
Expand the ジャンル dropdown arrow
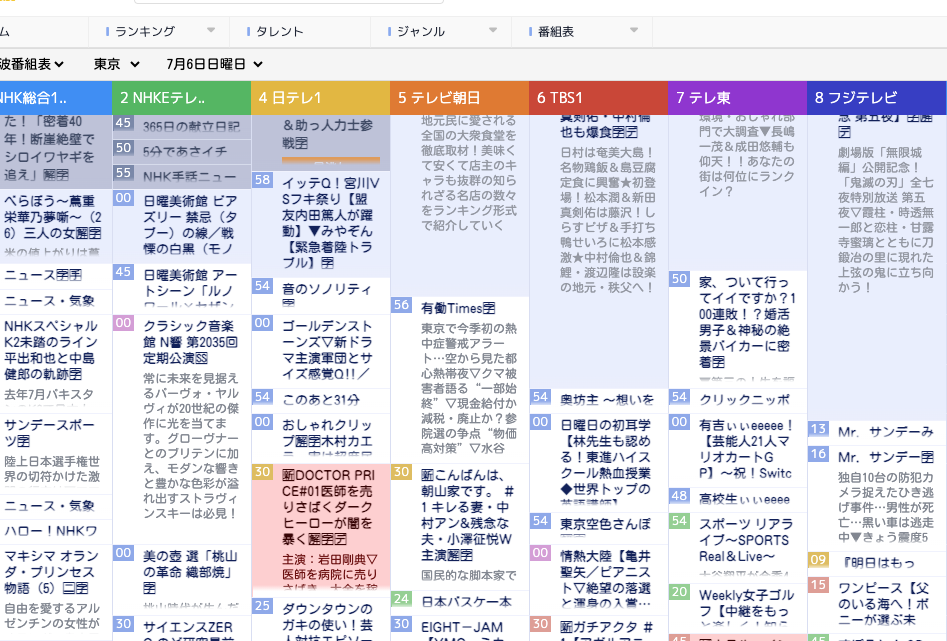coord(493,30)
